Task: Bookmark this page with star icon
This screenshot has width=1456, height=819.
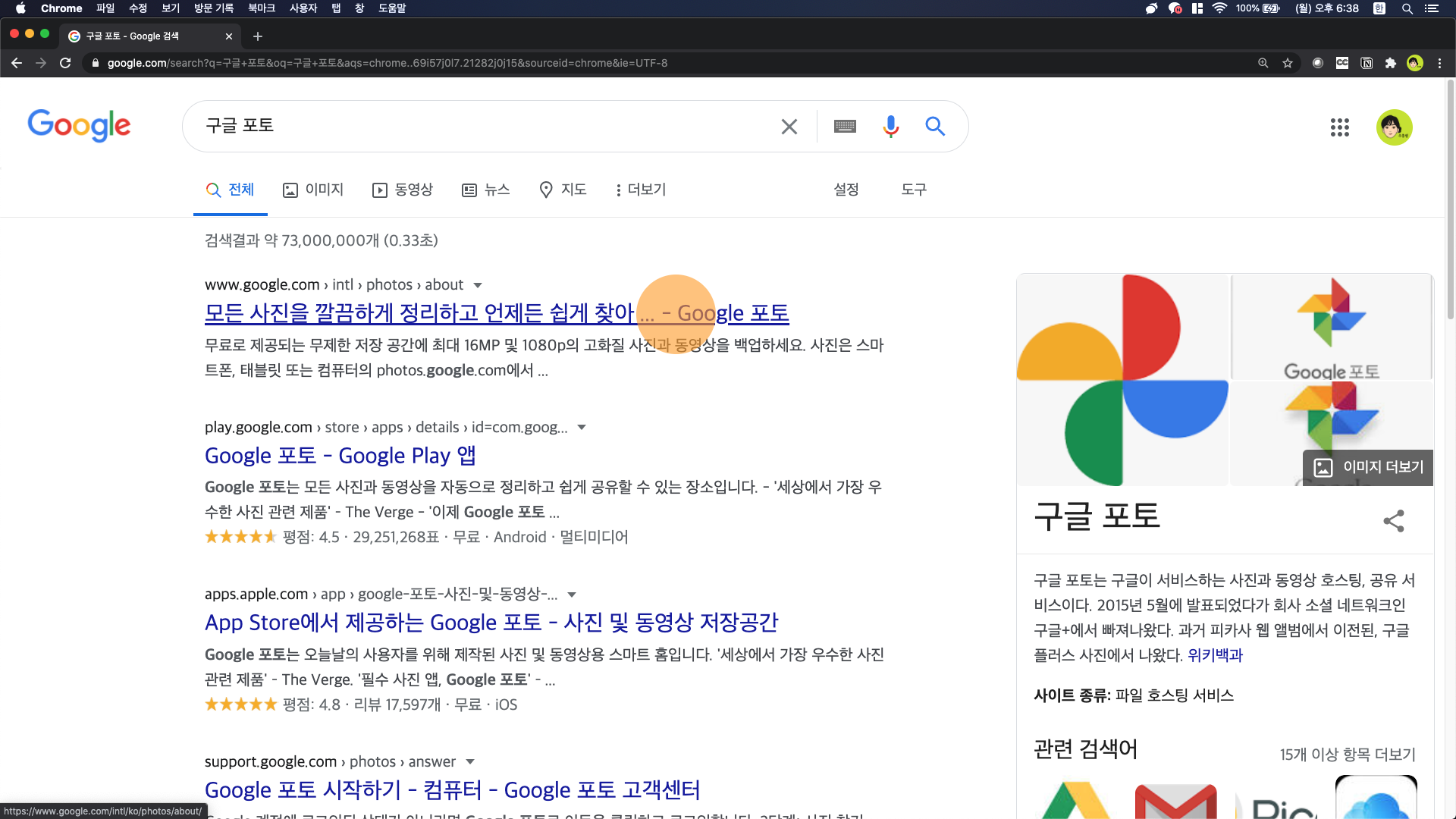Action: (1288, 63)
